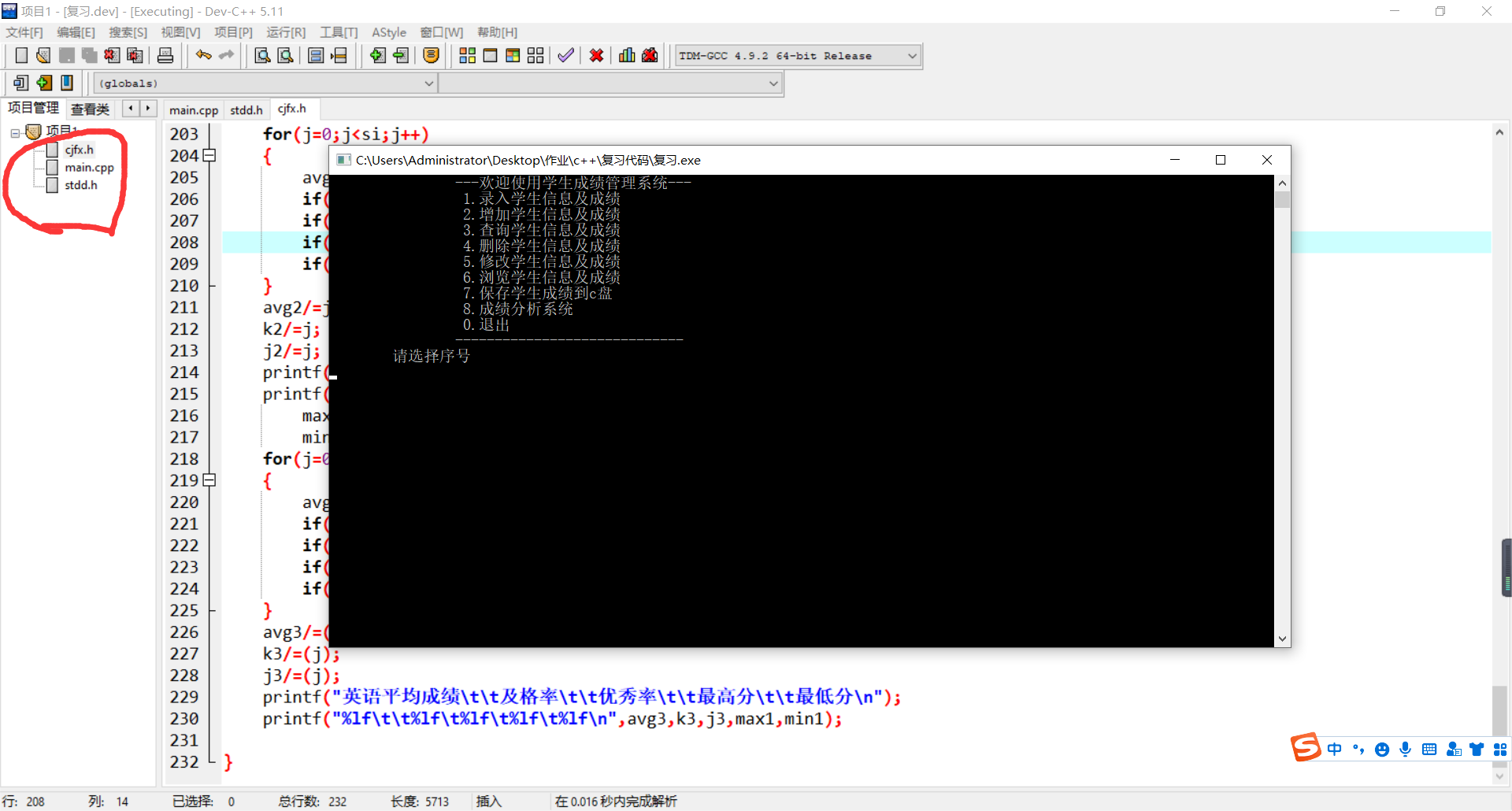Viewport: 1512px width, 811px height.
Task: Click the Print toolbar icon
Action: 165,55
